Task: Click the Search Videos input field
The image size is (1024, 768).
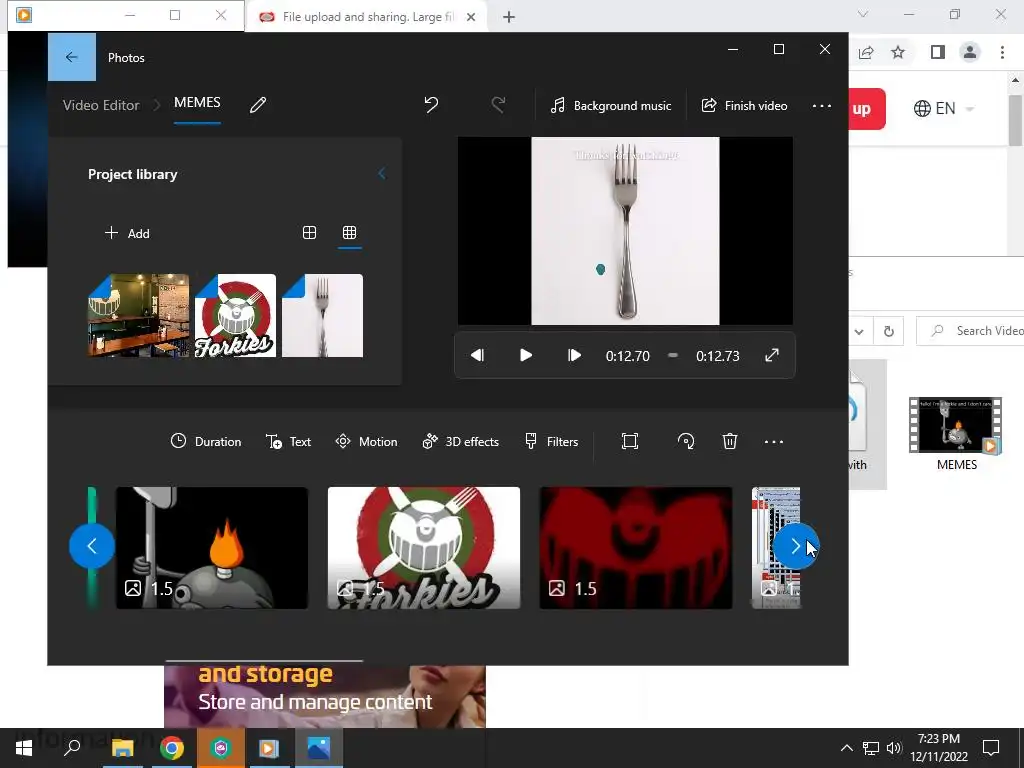Action: click(x=970, y=331)
